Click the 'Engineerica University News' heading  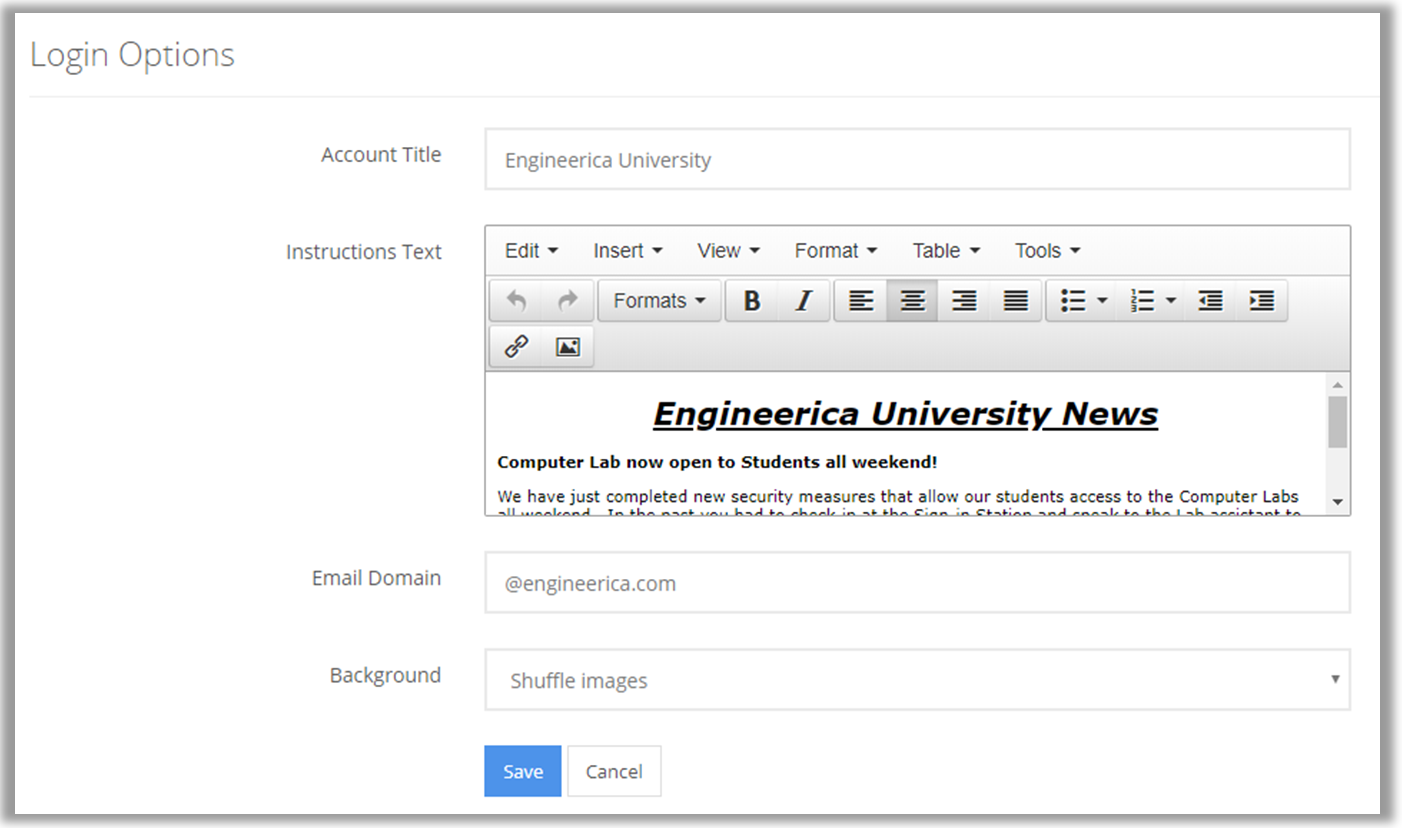[905, 414]
